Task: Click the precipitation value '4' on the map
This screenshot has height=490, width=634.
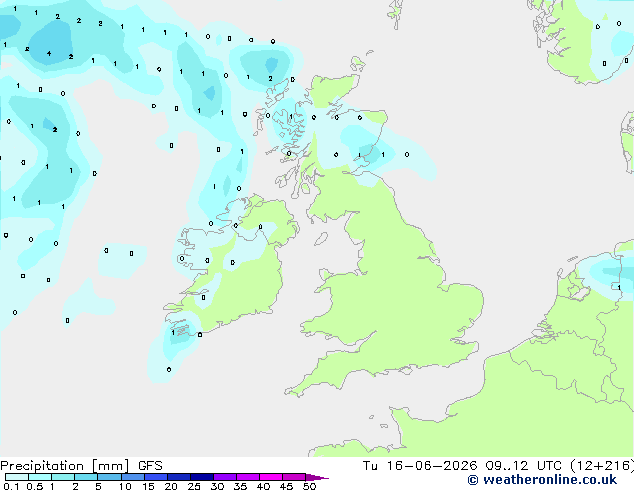Action: 49,53
